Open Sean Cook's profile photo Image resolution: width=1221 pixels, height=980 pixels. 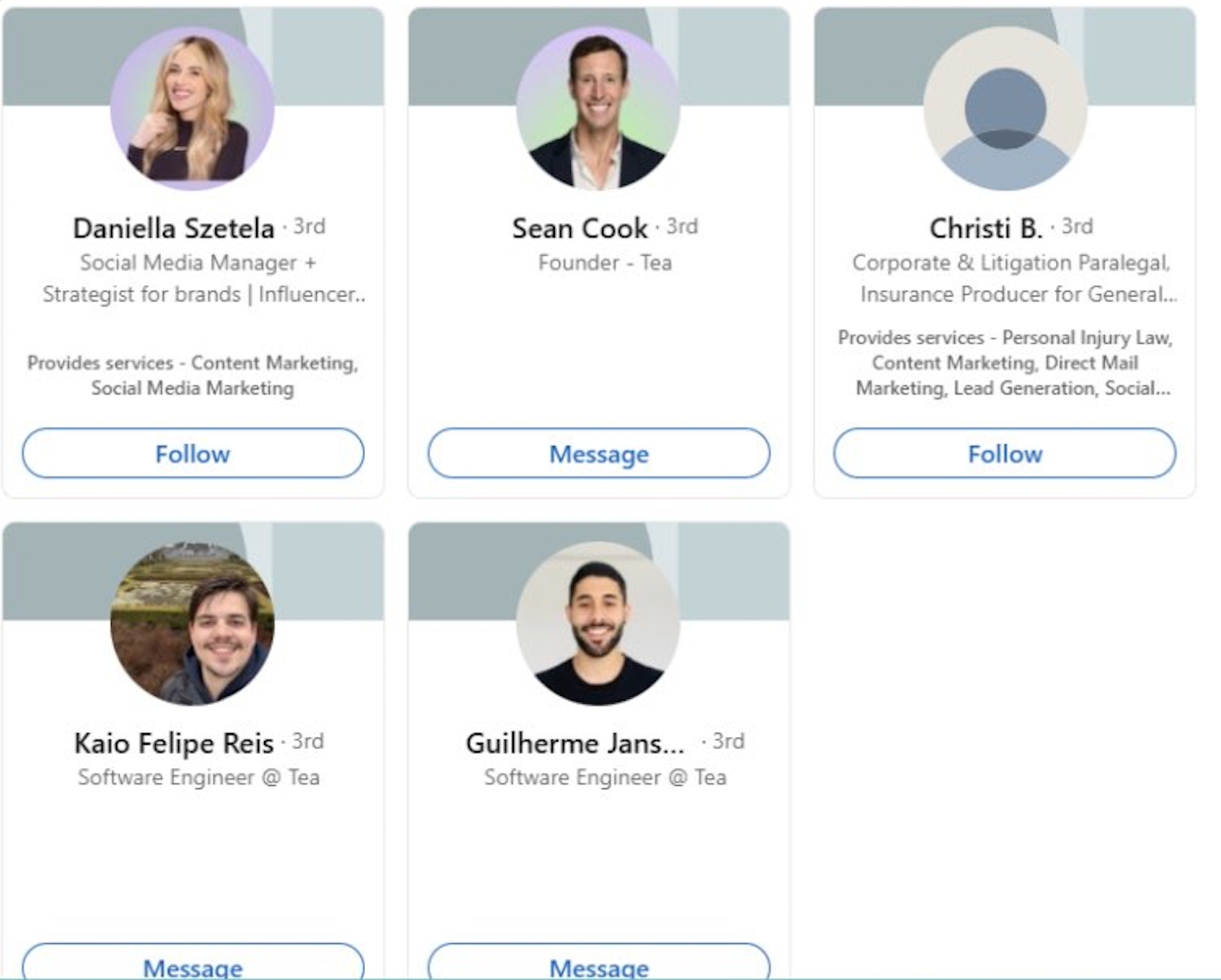tap(598, 108)
